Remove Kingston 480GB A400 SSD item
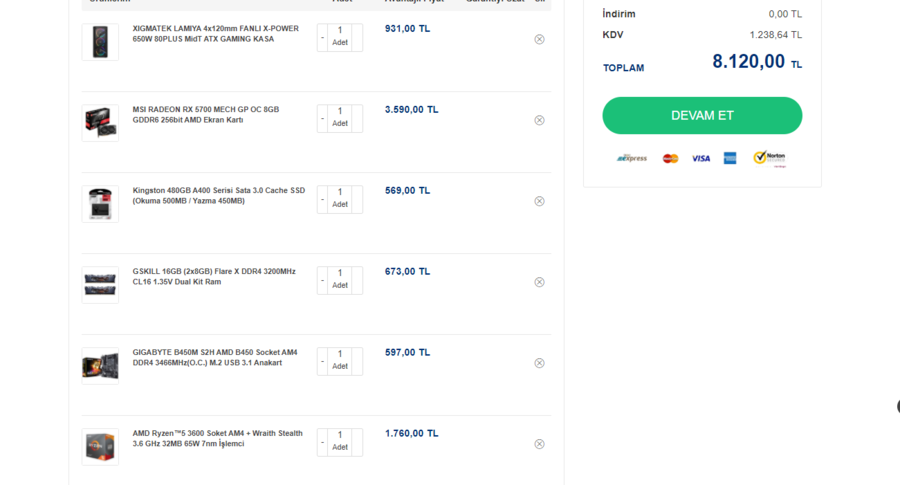The image size is (900, 485). [539, 201]
